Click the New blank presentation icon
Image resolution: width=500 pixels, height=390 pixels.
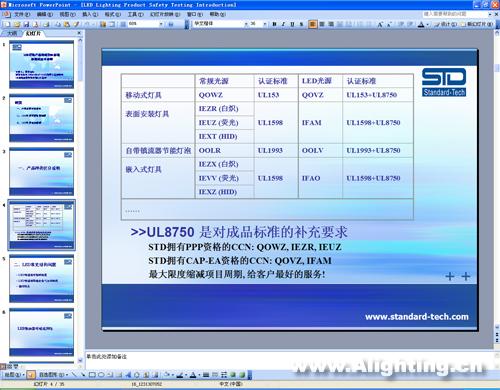(x=7, y=24)
